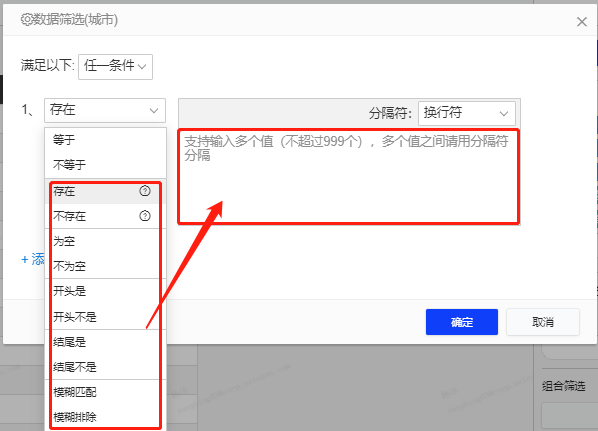Screen dimensions: 598x431
Task: Click the help icon next to 存在
Action: 145,191
